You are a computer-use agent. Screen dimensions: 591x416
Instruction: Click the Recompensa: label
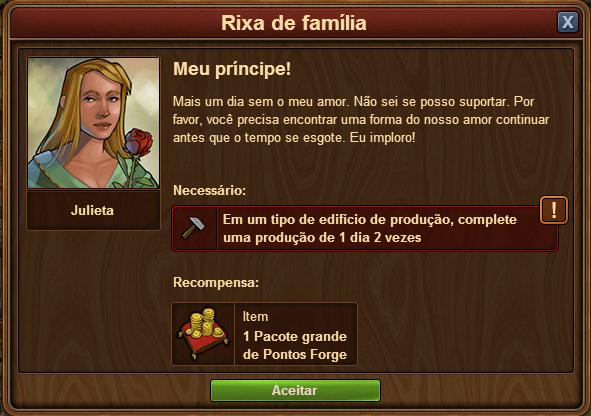216,282
